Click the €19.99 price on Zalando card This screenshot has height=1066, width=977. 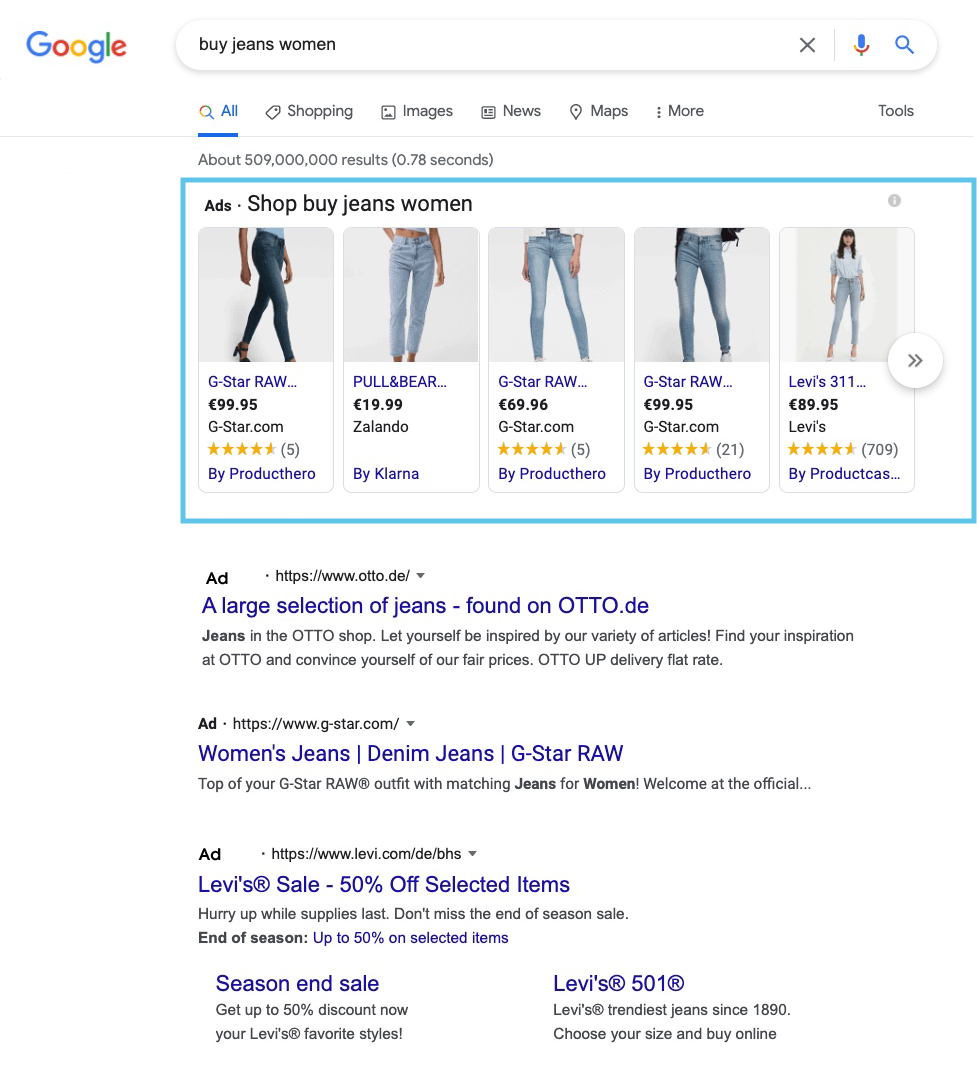[378, 405]
